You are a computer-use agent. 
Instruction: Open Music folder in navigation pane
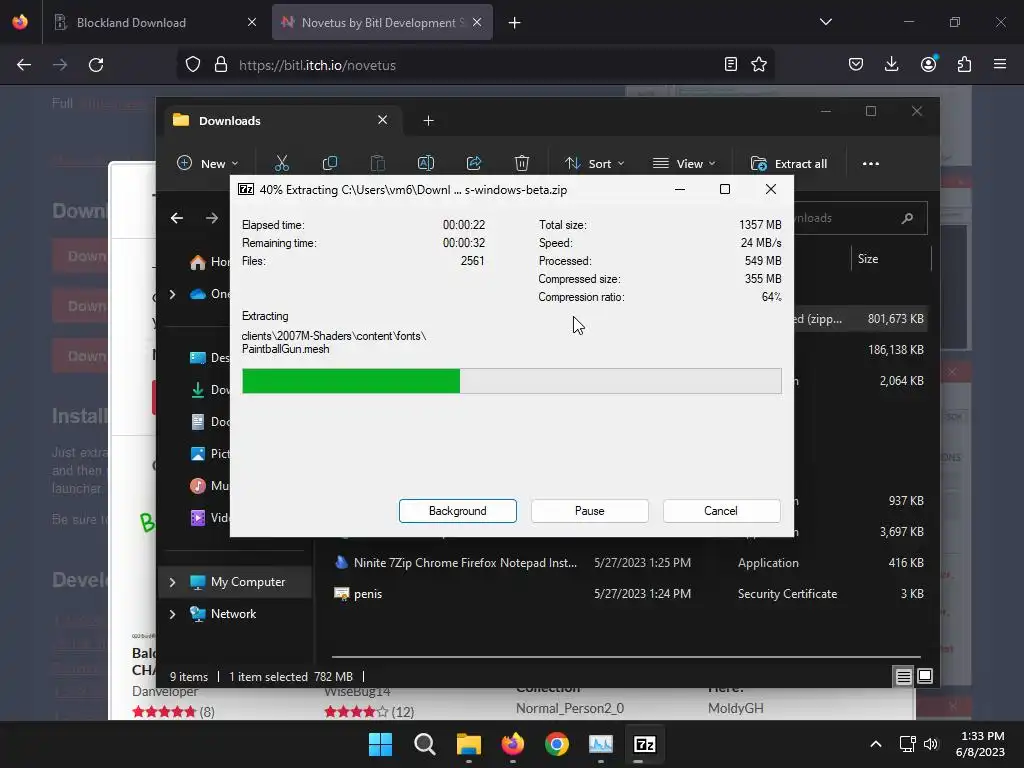click(210, 486)
